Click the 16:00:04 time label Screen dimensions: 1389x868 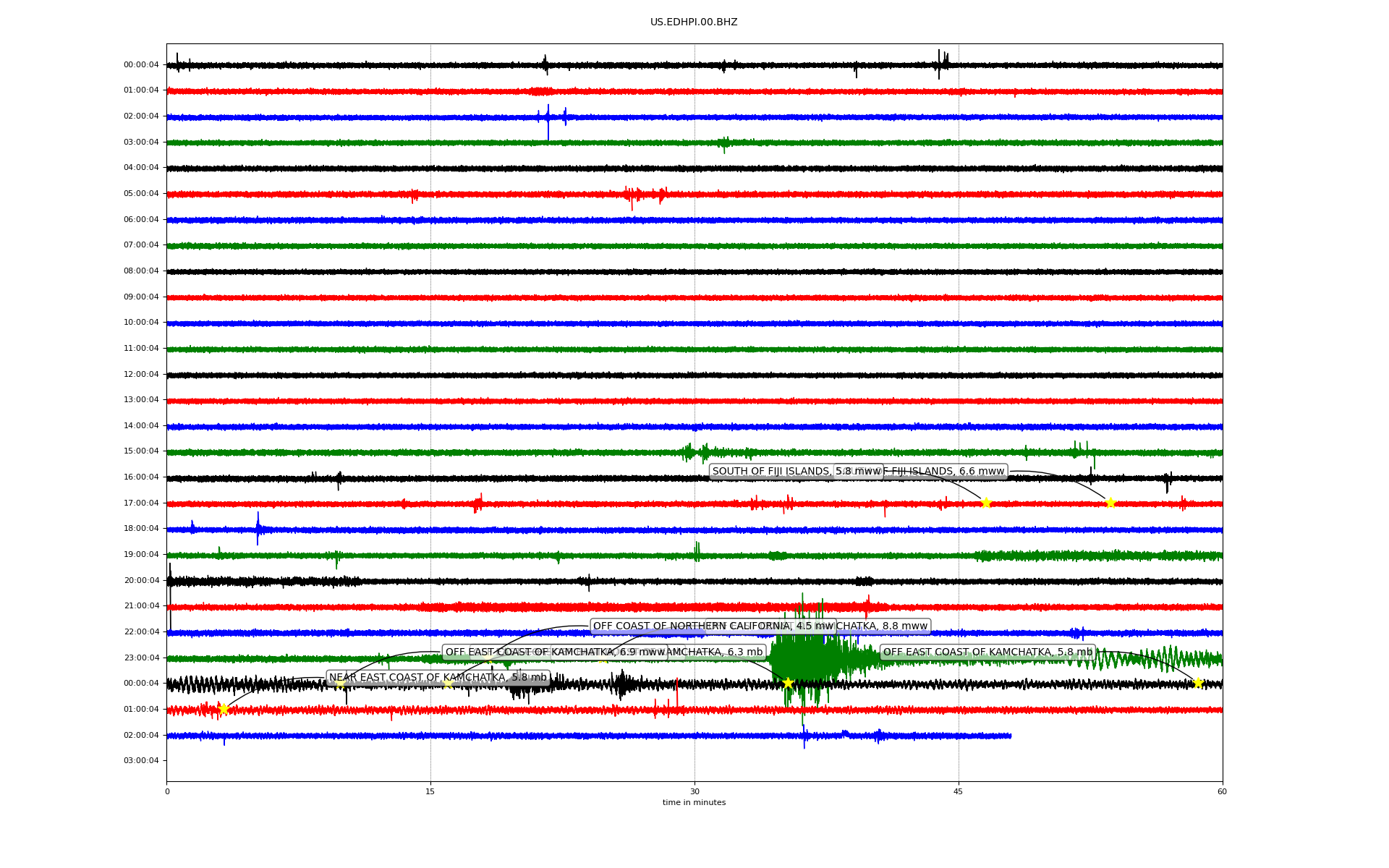pyautogui.click(x=141, y=477)
